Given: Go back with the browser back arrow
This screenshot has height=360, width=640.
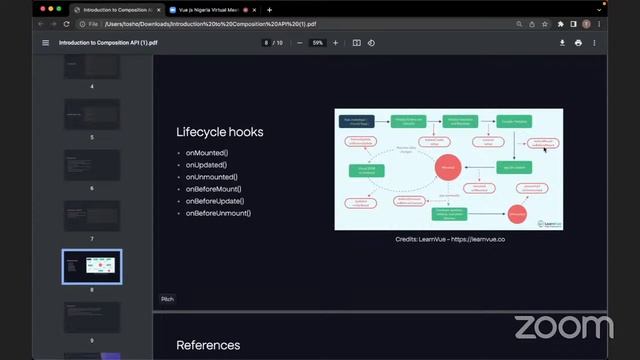Looking at the screenshot, I should pyautogui.click(x=41, y=24).
